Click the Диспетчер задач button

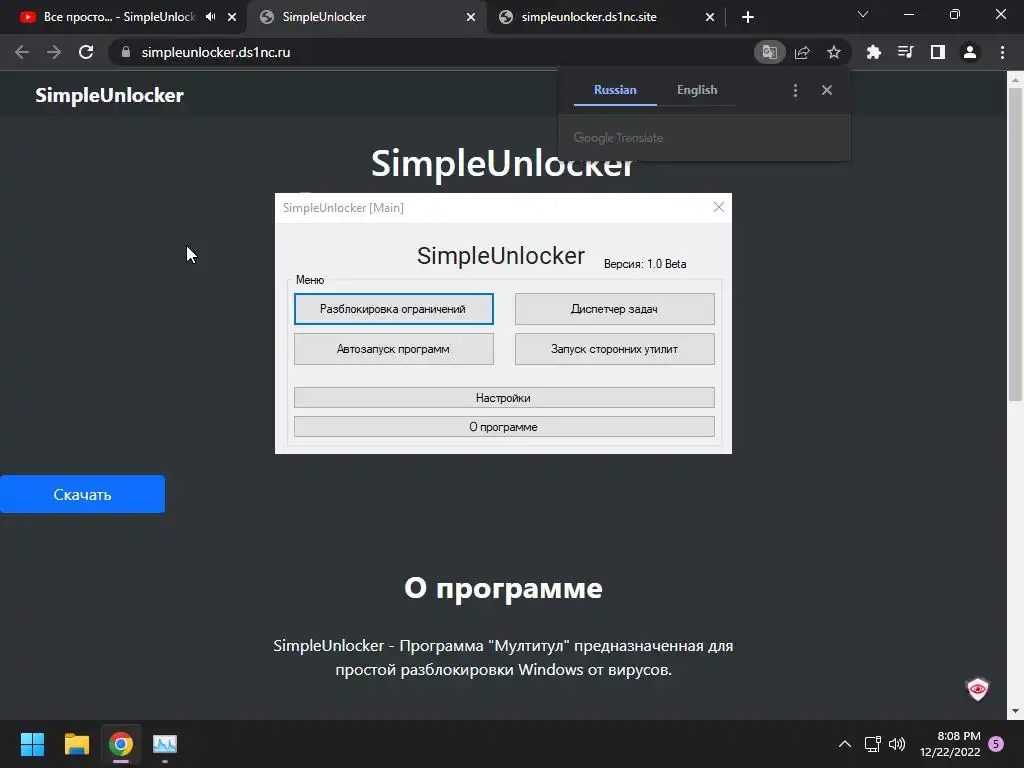click(x=615, y=309)
